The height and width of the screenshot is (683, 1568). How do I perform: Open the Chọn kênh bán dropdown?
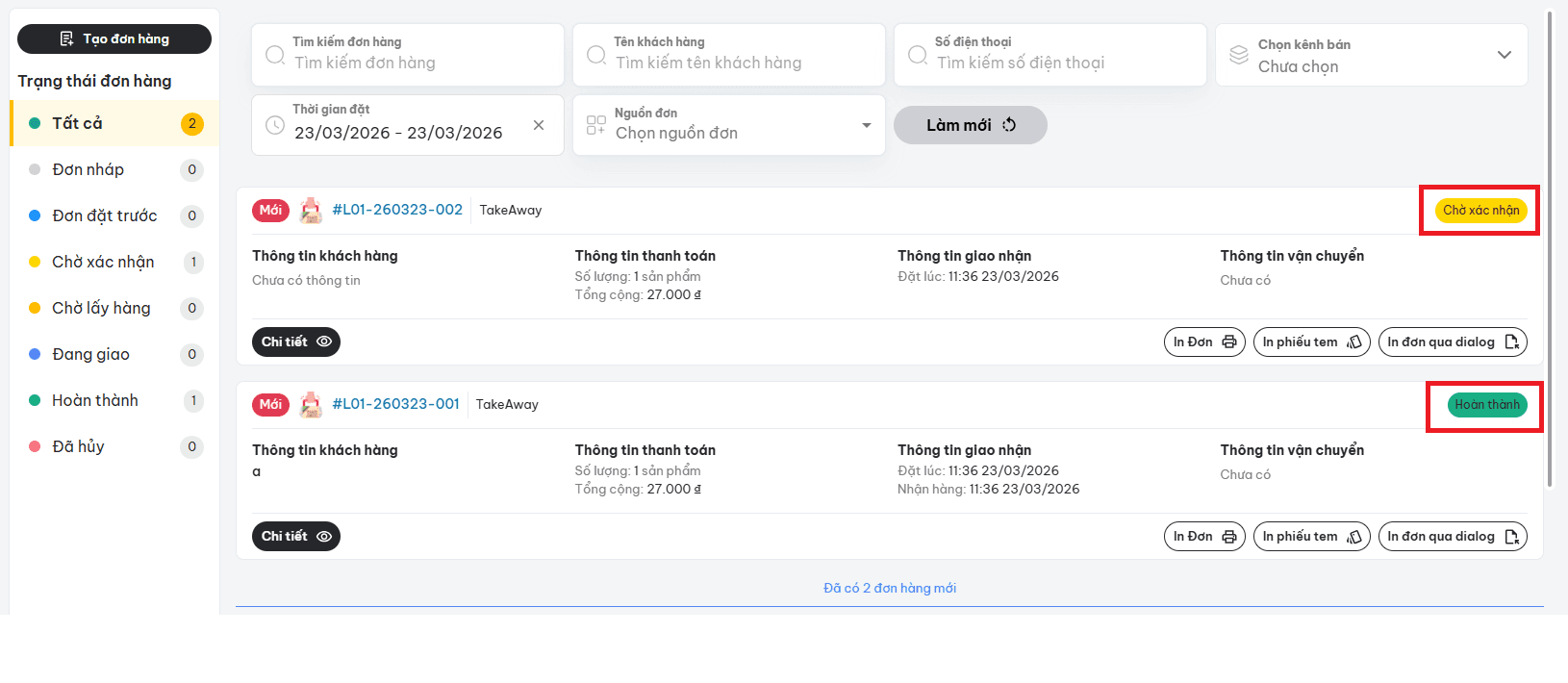[x=1372, y=55]
